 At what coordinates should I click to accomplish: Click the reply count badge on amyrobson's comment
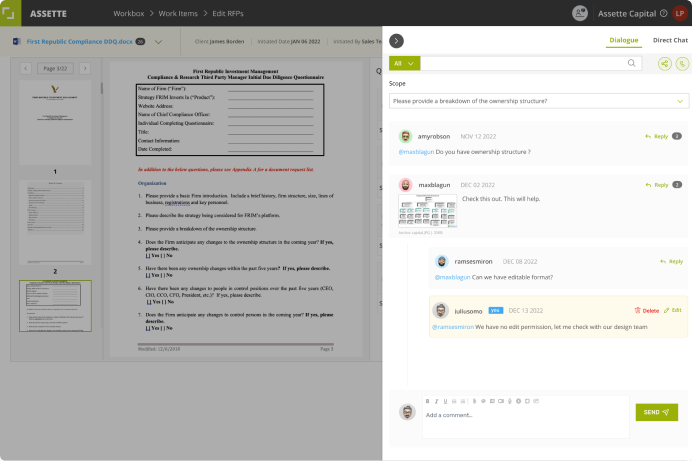coord(677,136)
